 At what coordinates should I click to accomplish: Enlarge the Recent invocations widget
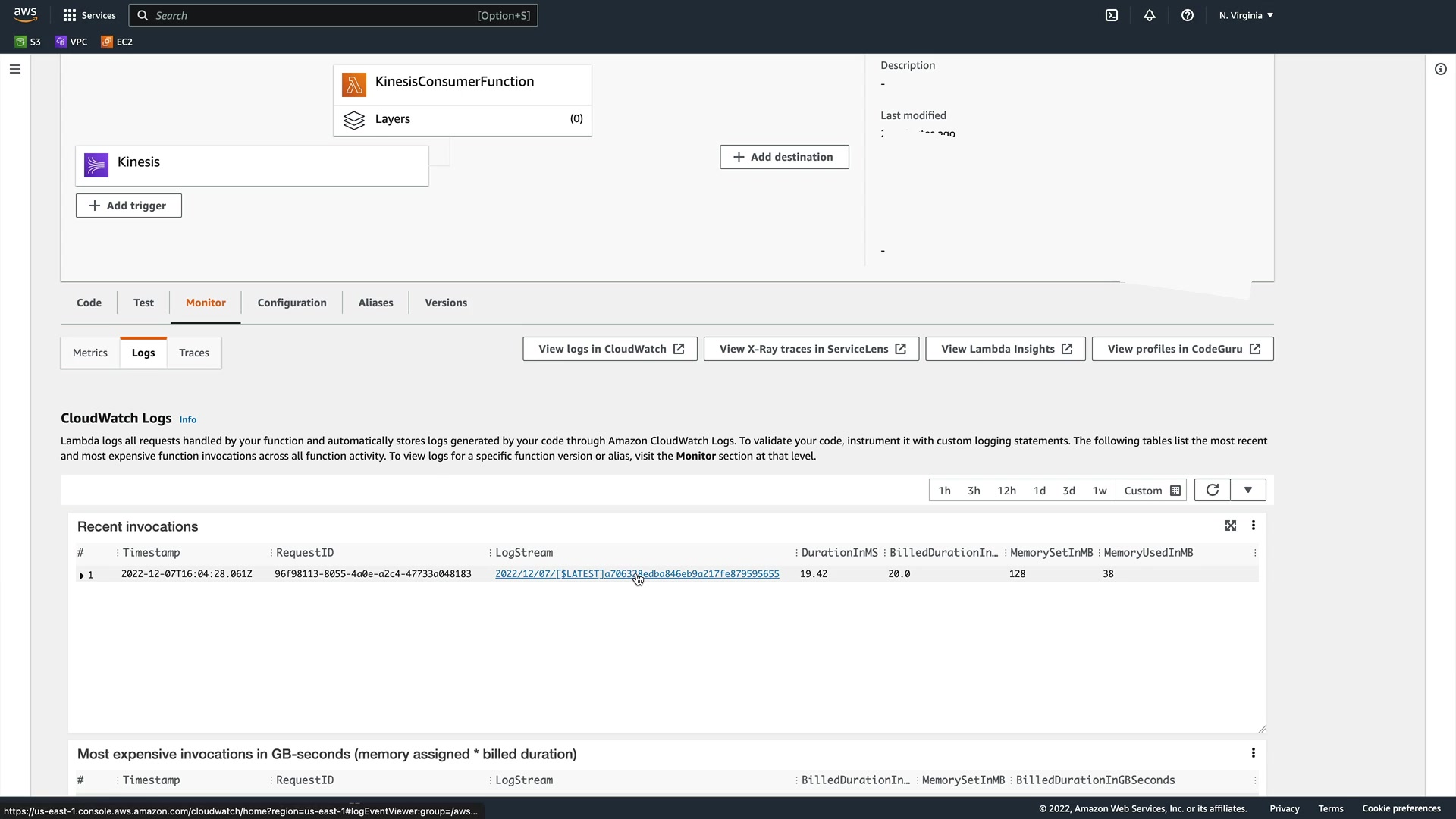pyautogui.click(x=1231, y=526)
